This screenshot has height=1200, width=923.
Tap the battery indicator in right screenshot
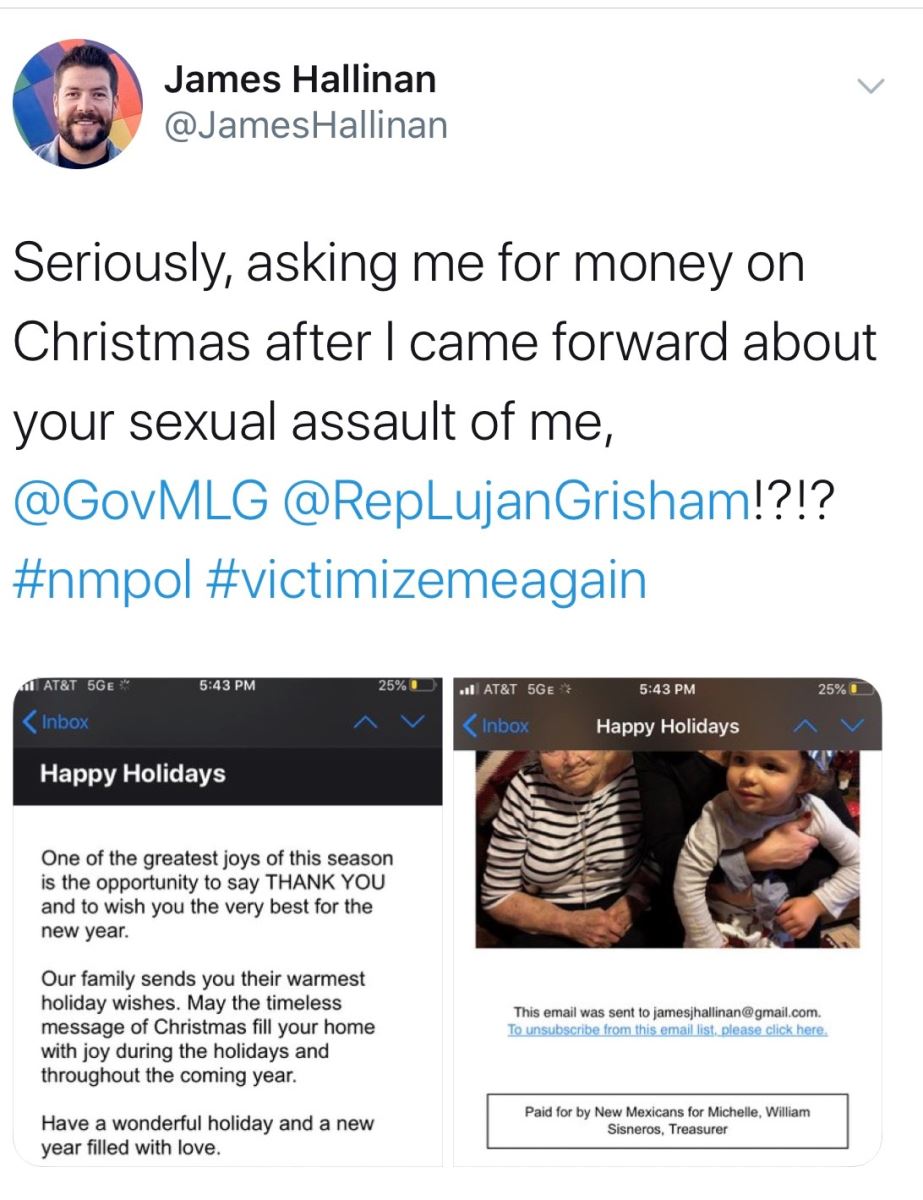pyautogui.click(x=846, y=689)
